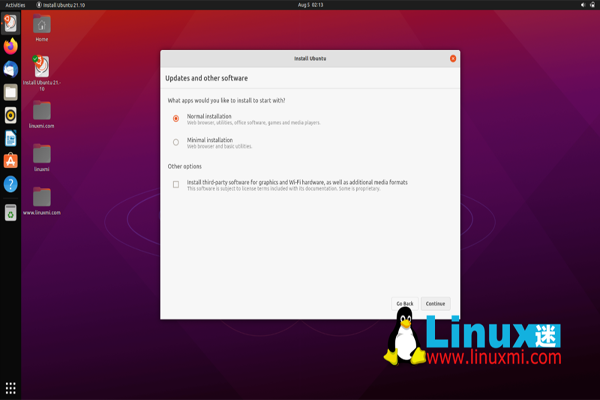Click the 'subject to license terms' note

[283, 188]
